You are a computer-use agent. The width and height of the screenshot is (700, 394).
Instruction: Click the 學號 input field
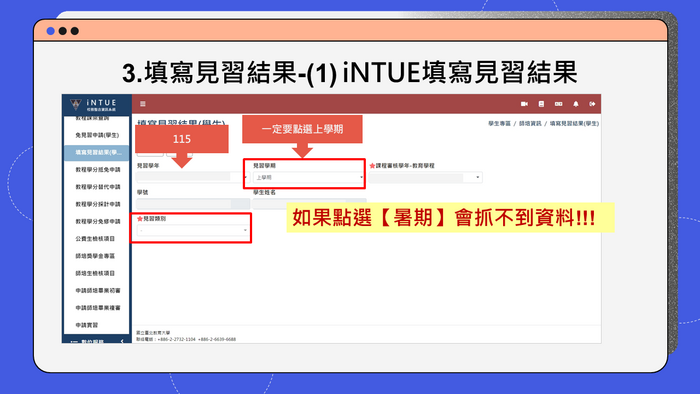click(193, 204)
